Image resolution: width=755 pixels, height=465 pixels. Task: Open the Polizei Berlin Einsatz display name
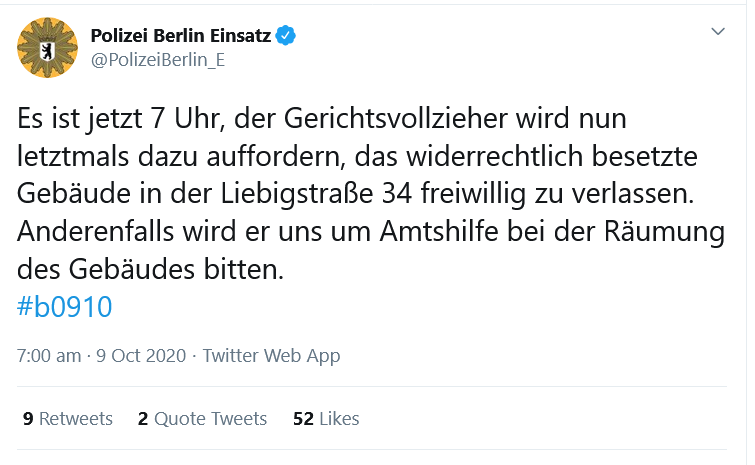click(181, 36)
